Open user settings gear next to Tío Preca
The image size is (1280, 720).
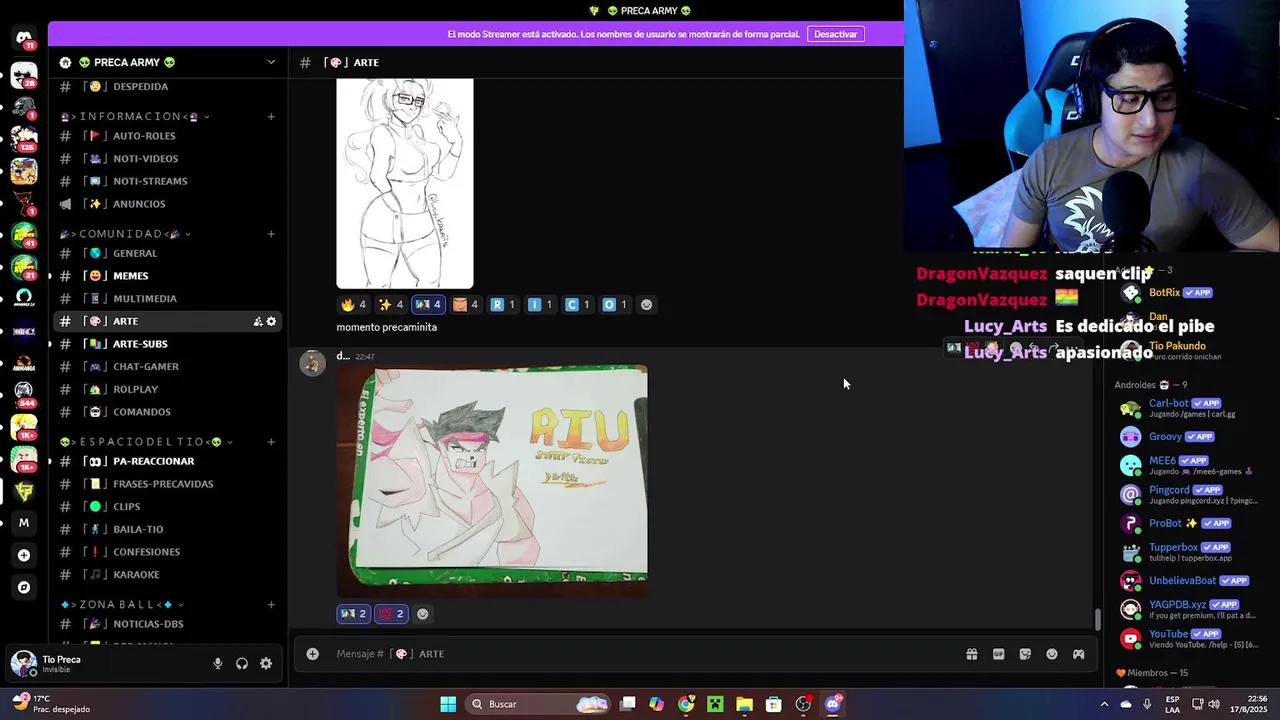[266, 663]
